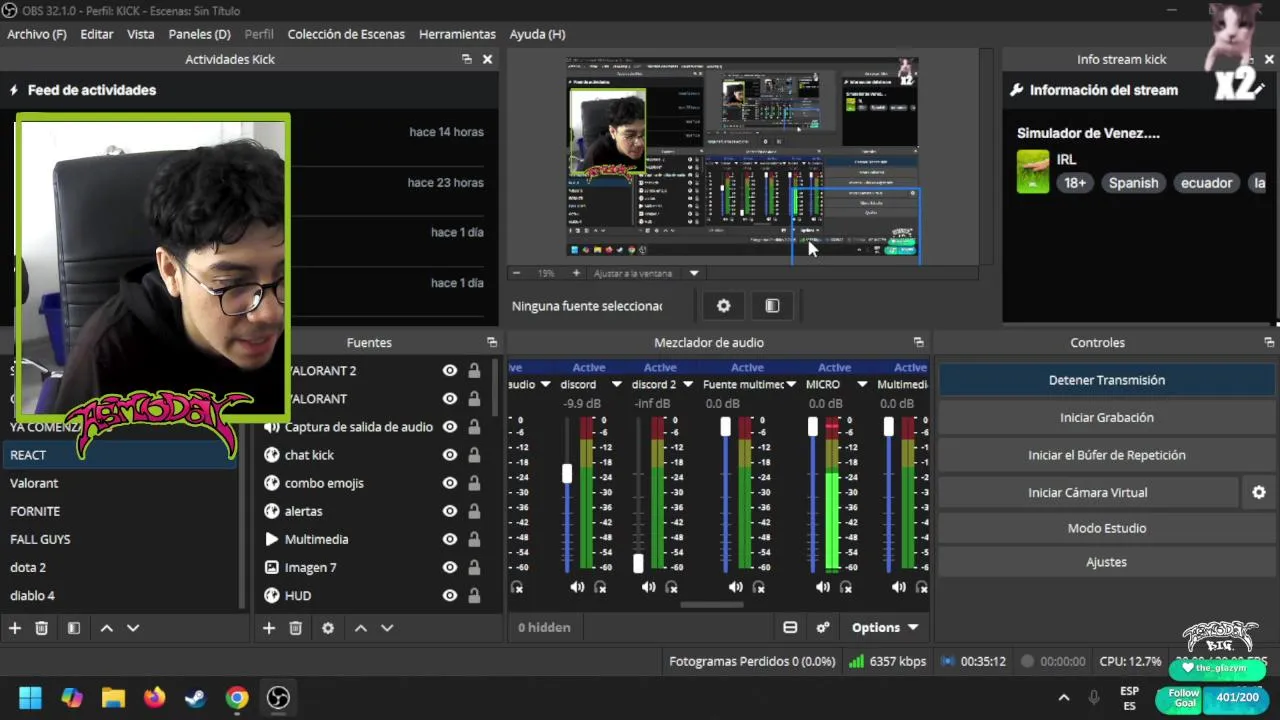Open the Paneles menu
Image resolution: width=1280 pixels, height=720 pixels.
(200, 34)
